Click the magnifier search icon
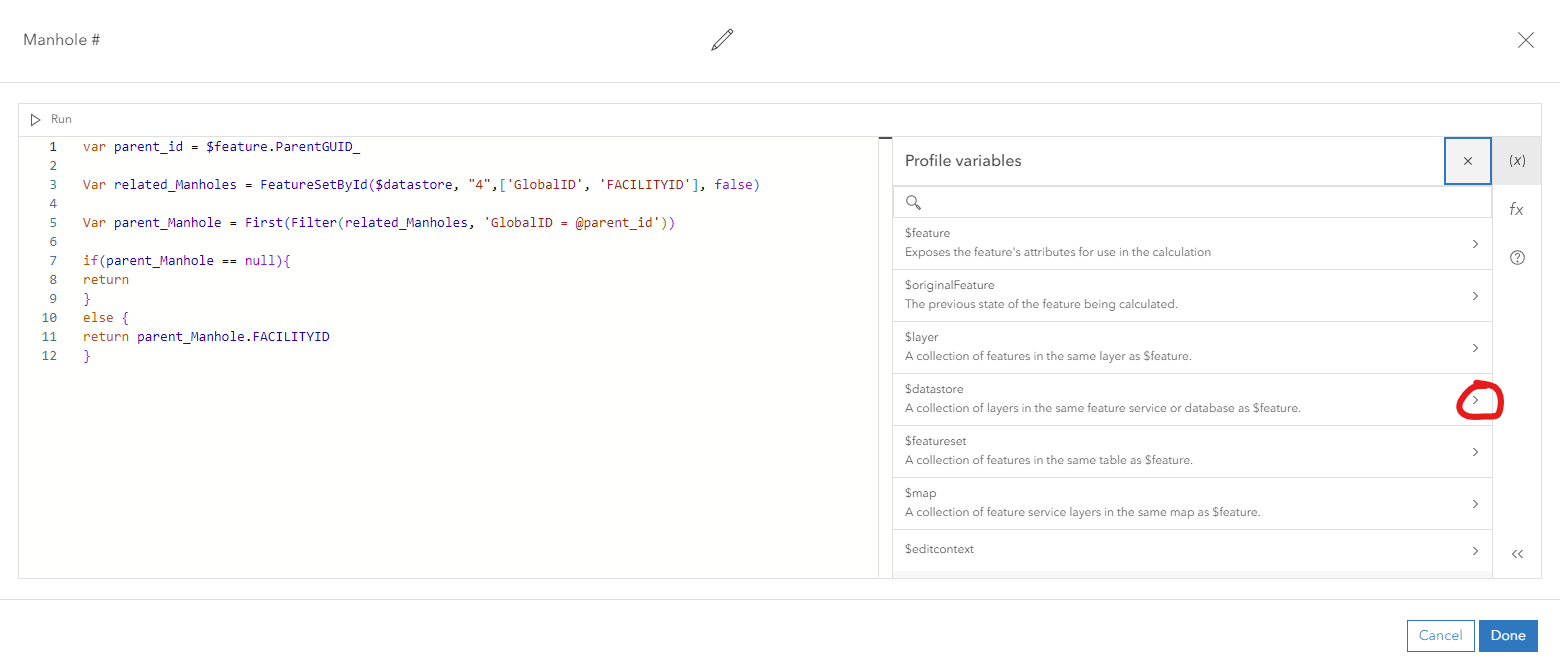The image size is (1560, 668). click(913, 201)
